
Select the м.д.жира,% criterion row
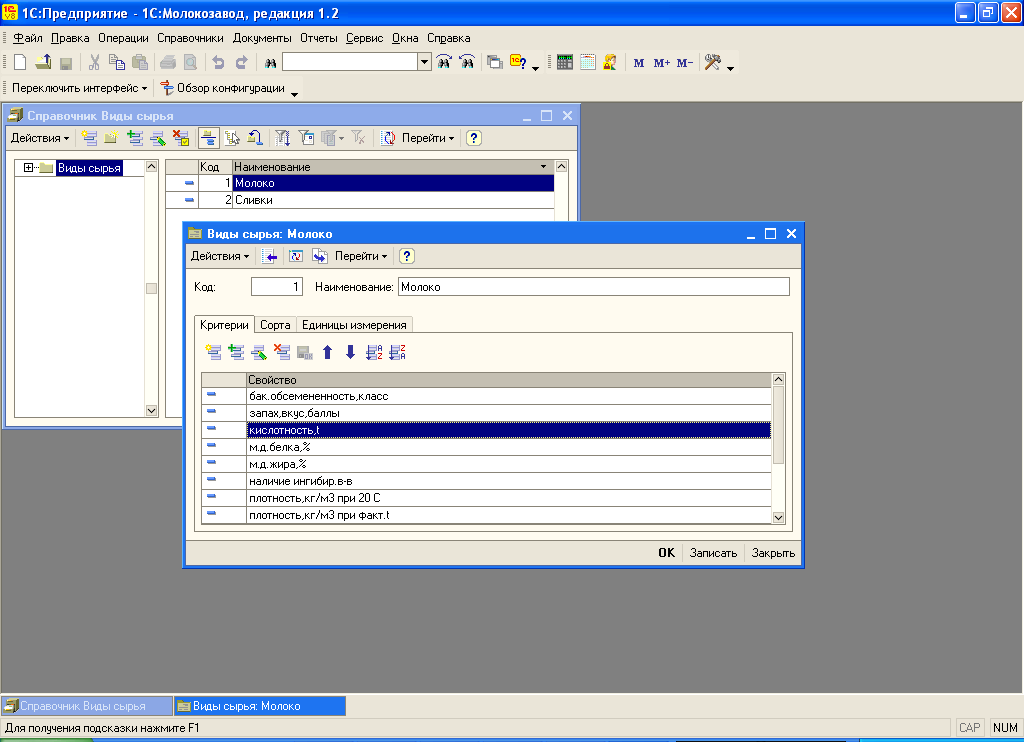coord(487,464)
